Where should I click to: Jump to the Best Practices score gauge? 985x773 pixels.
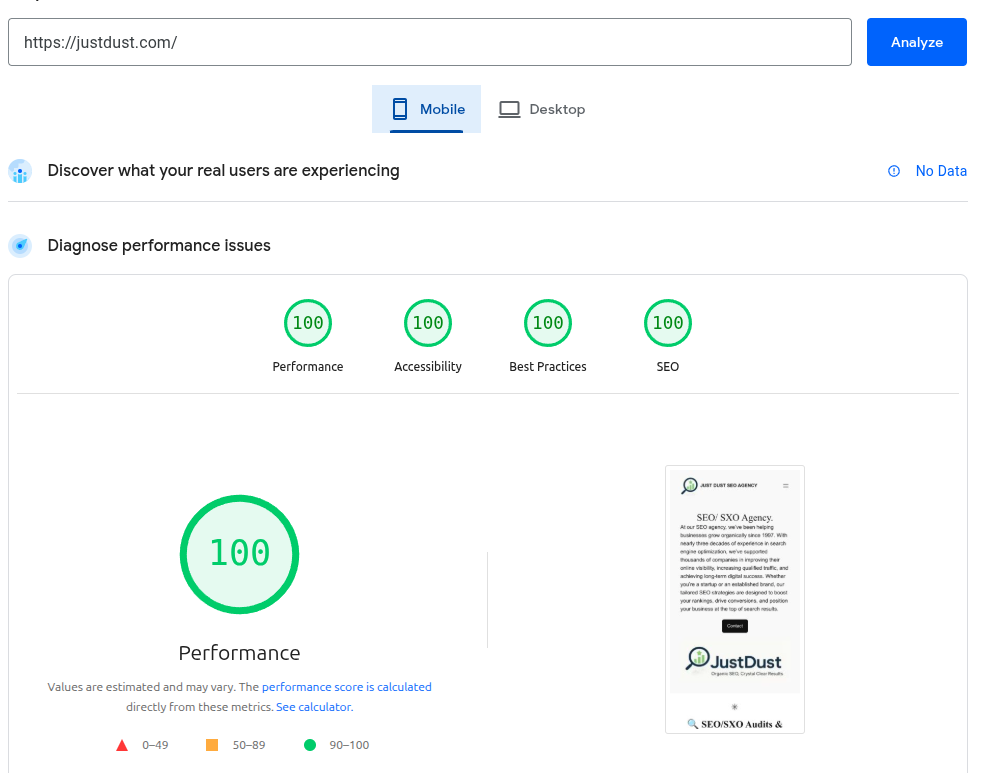[x=548, y=323]
